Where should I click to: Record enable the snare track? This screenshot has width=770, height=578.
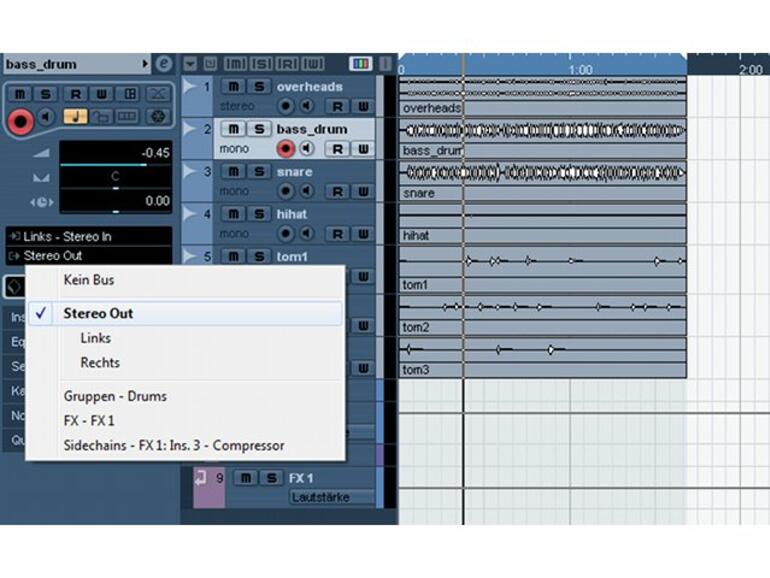pos(285,191)
